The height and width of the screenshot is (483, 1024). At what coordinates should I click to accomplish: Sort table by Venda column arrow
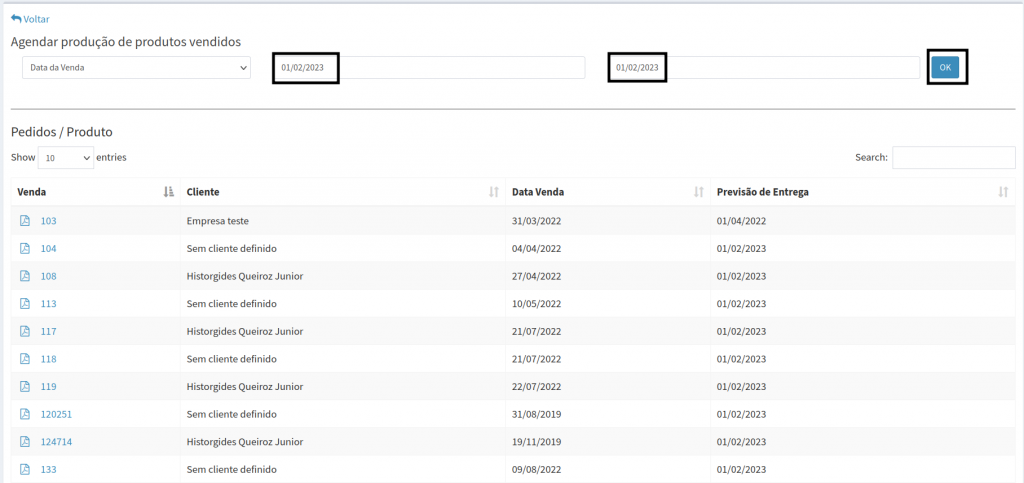pyautogui.click(x=168, y=192)
